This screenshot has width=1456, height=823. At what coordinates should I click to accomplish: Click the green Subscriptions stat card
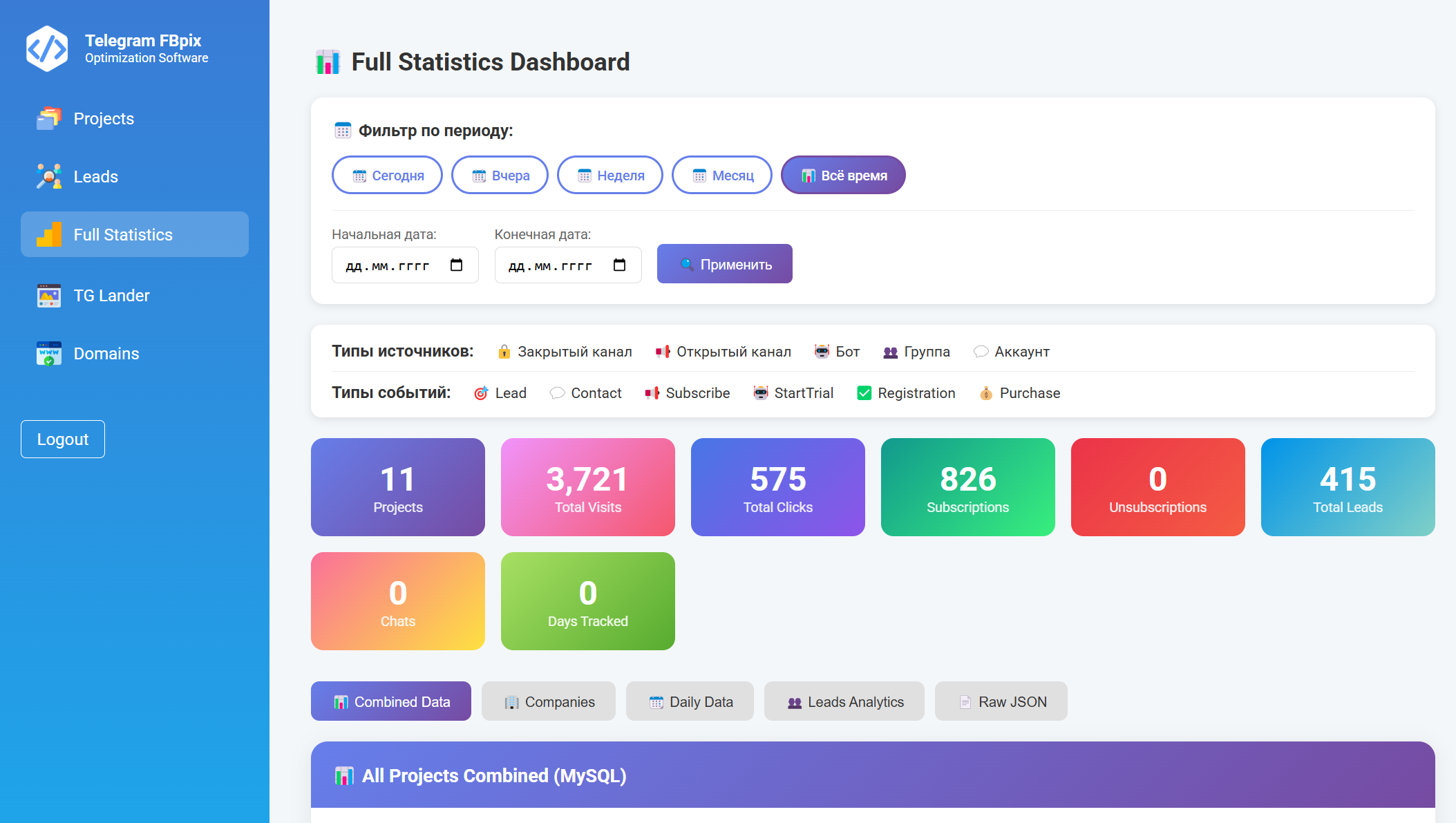tap(967, 487)
